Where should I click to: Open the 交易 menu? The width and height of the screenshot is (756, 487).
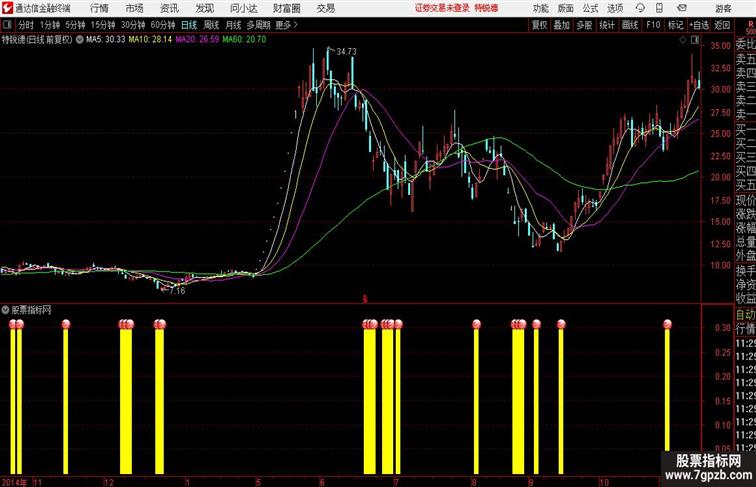[x=326, y=8]
